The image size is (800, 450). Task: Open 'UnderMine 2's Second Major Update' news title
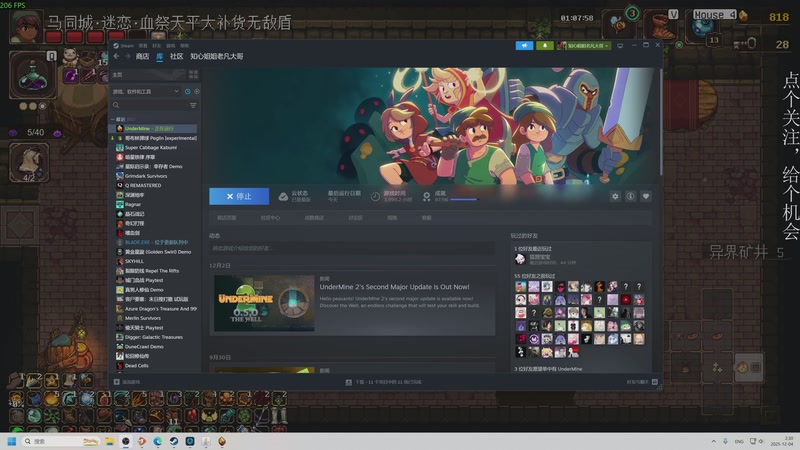pyautogui.click(x=394, y=287)
